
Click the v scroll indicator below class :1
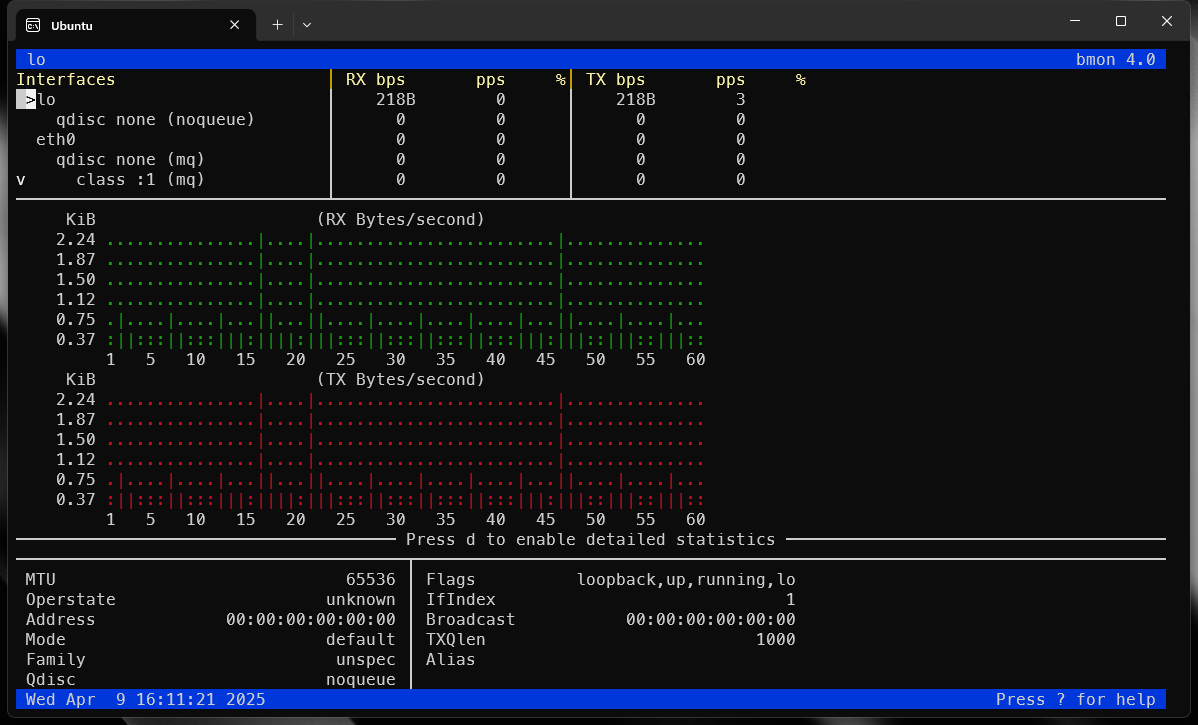(20, 179)
